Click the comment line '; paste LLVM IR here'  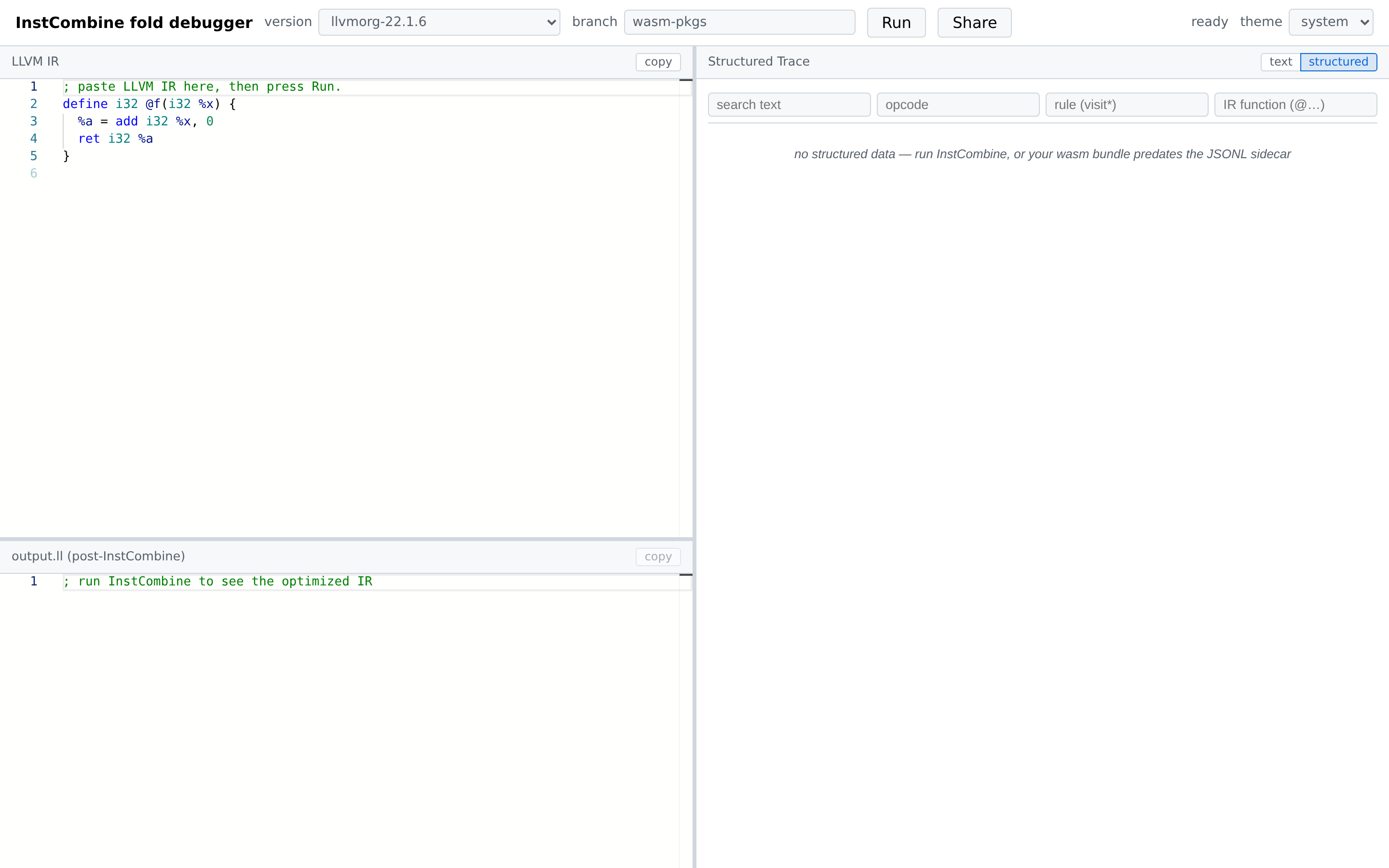coord(202,87)
